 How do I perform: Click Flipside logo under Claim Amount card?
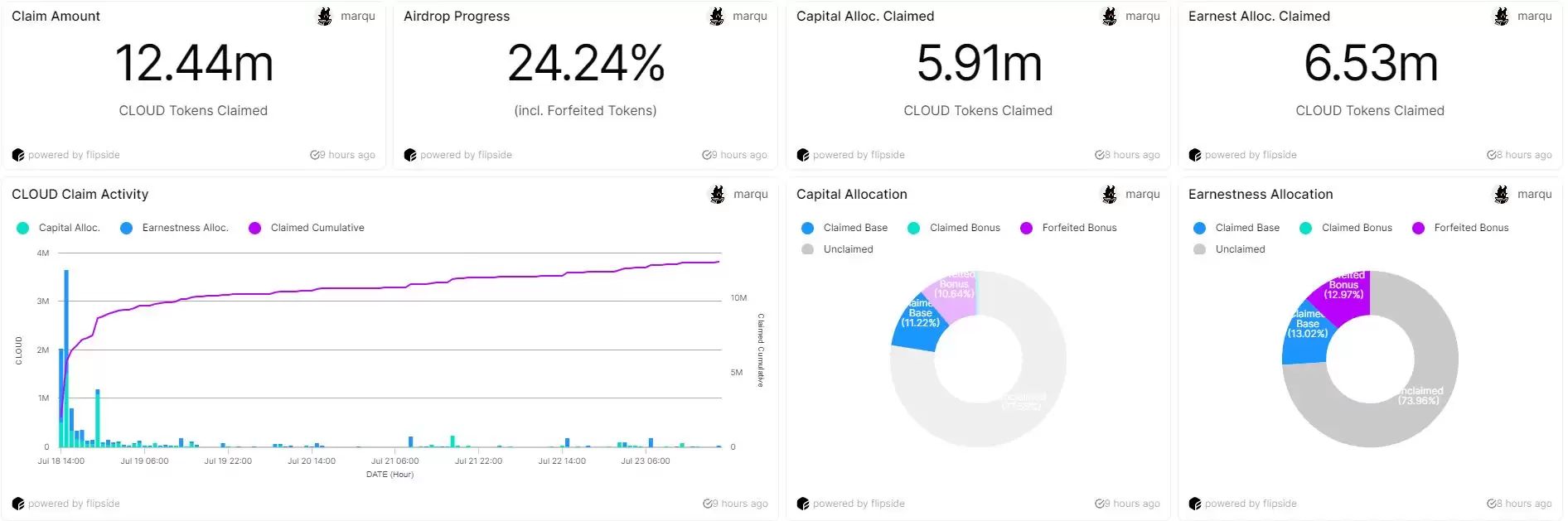pos(18,155)
